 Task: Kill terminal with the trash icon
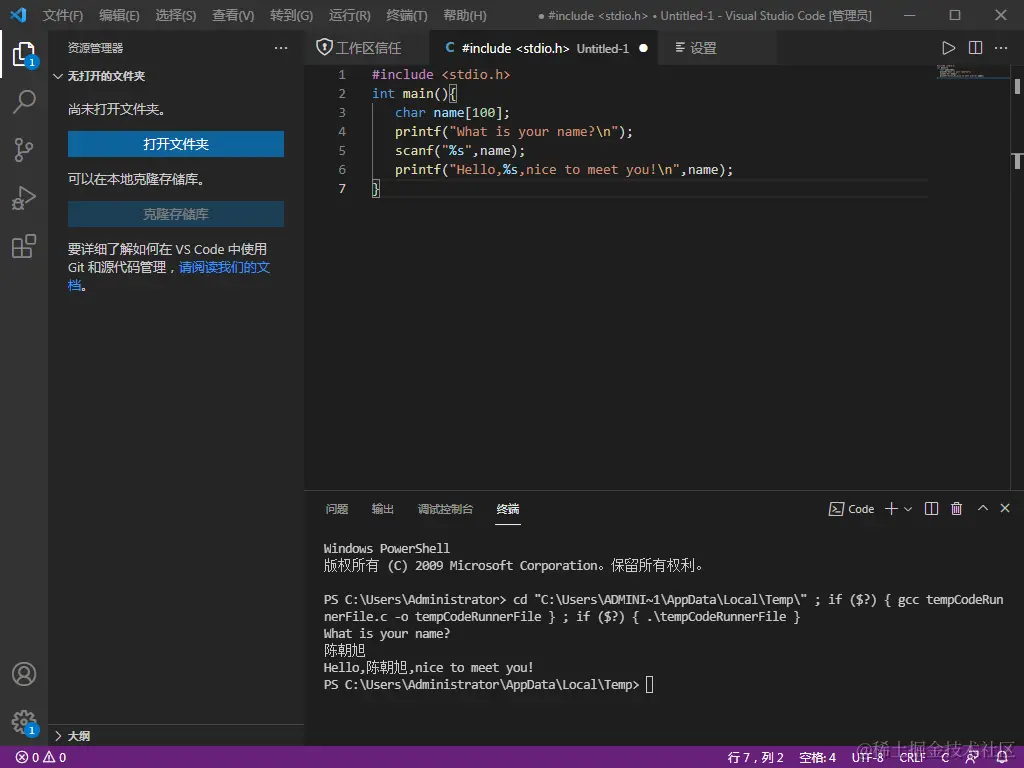[956, 509]
